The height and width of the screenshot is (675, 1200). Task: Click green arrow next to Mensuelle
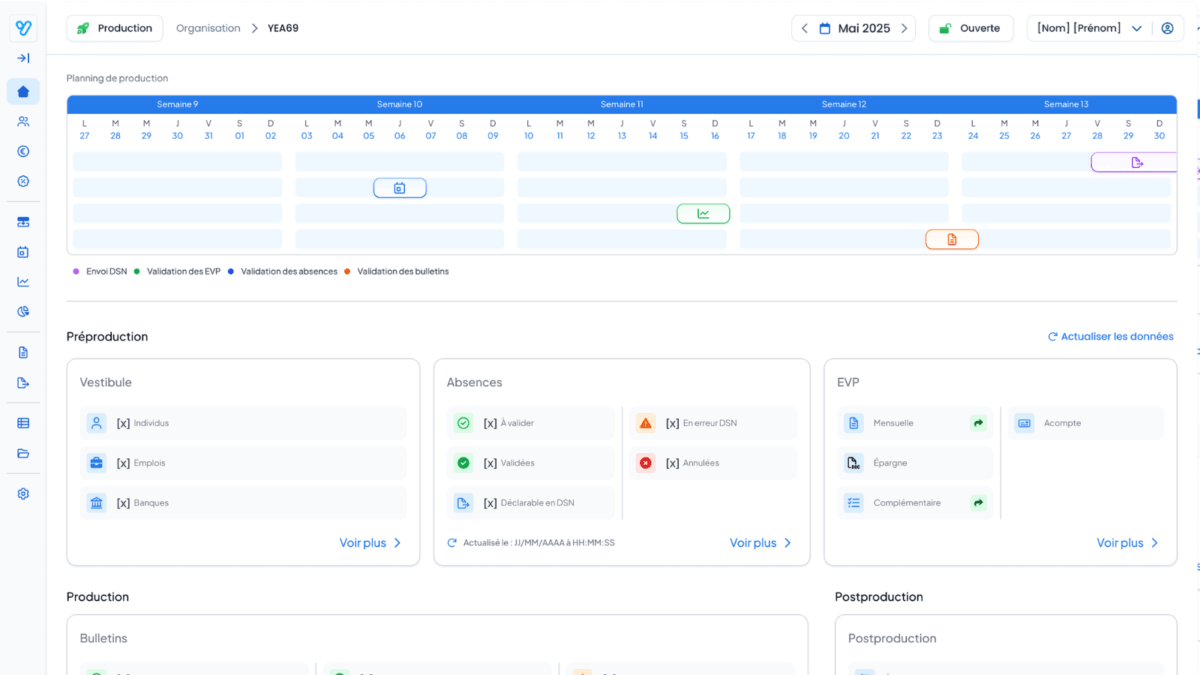[978, 423]
